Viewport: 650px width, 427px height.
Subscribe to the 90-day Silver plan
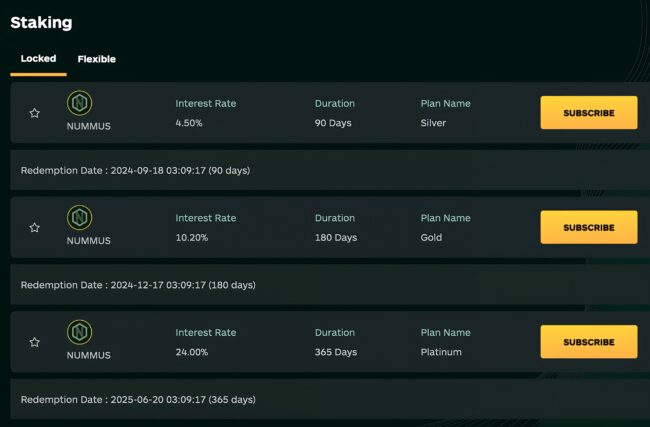coord(588,113)
